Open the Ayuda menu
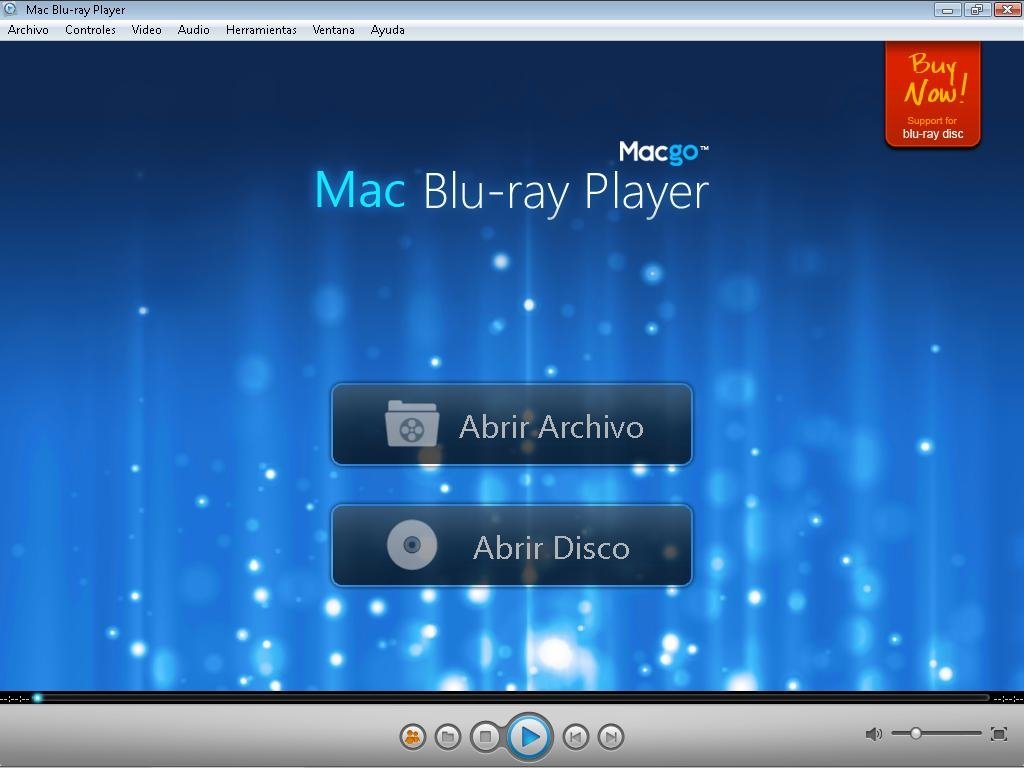 (387, 30)
